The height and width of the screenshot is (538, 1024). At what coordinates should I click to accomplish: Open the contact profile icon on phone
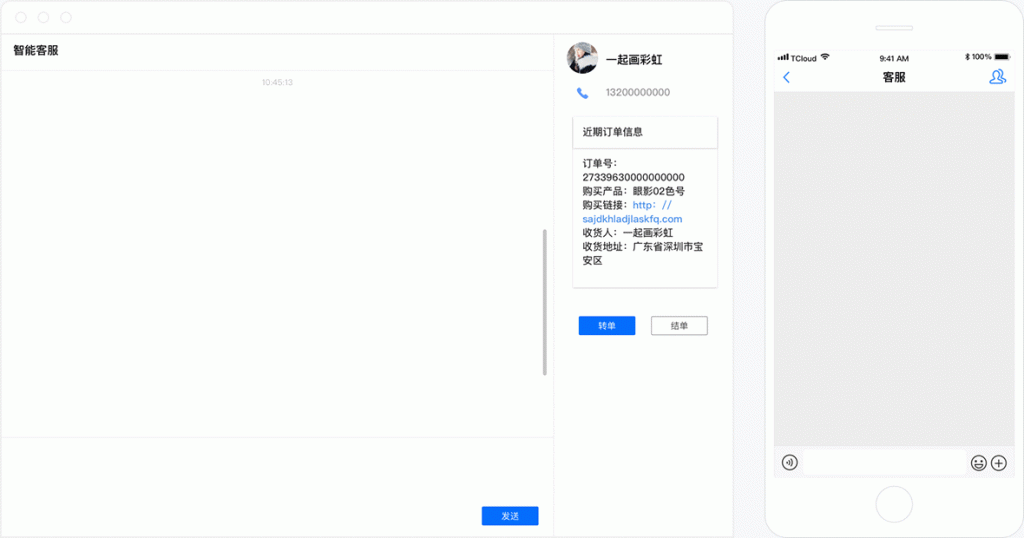[x=997, y=77]
